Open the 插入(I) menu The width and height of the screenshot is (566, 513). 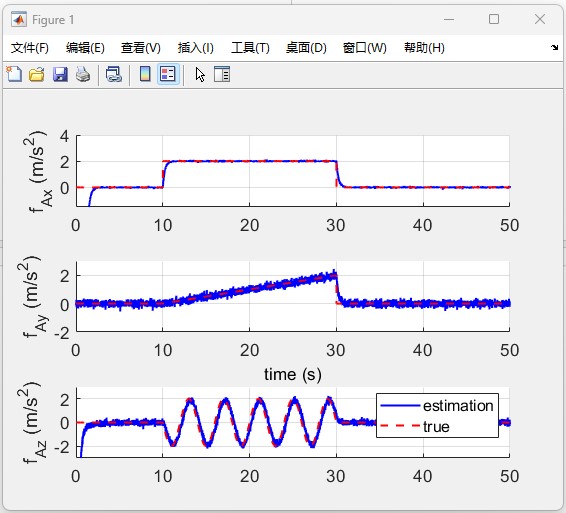[196, 48]
